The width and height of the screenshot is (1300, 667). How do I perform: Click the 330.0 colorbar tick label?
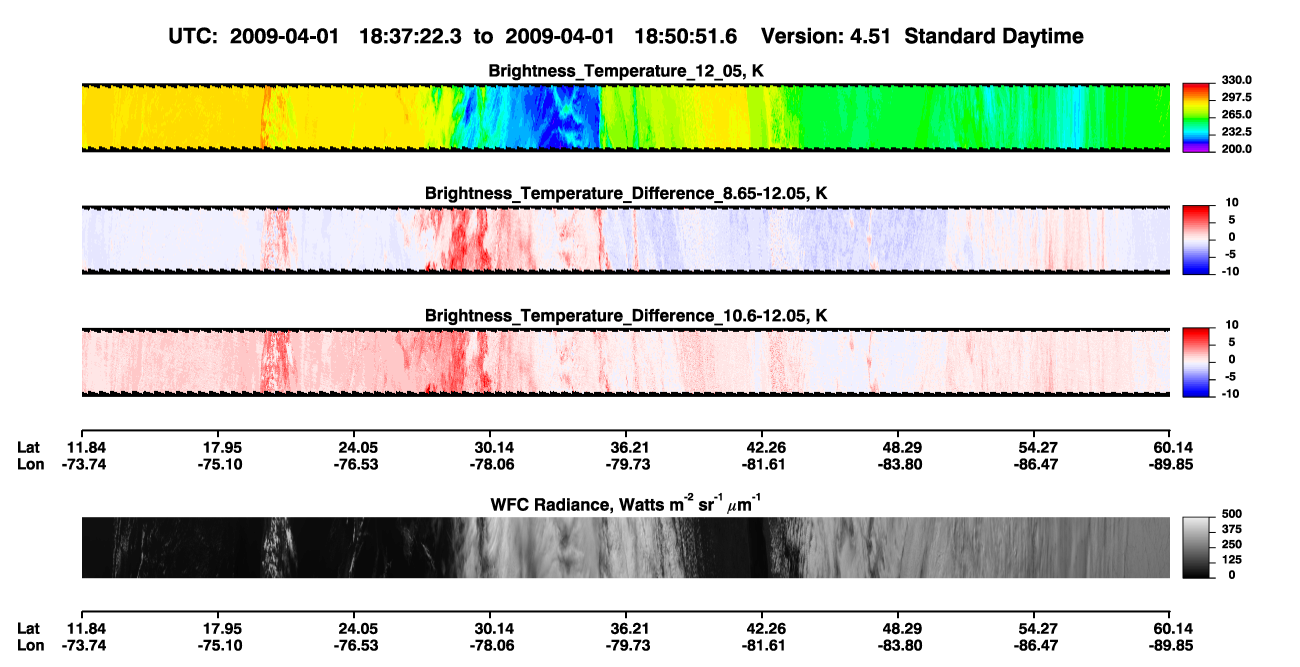[x=1236, y=80]
